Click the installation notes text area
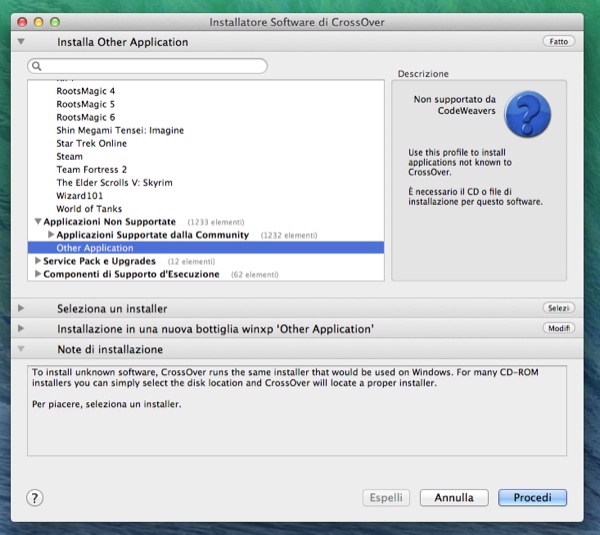 coord(297,411)
